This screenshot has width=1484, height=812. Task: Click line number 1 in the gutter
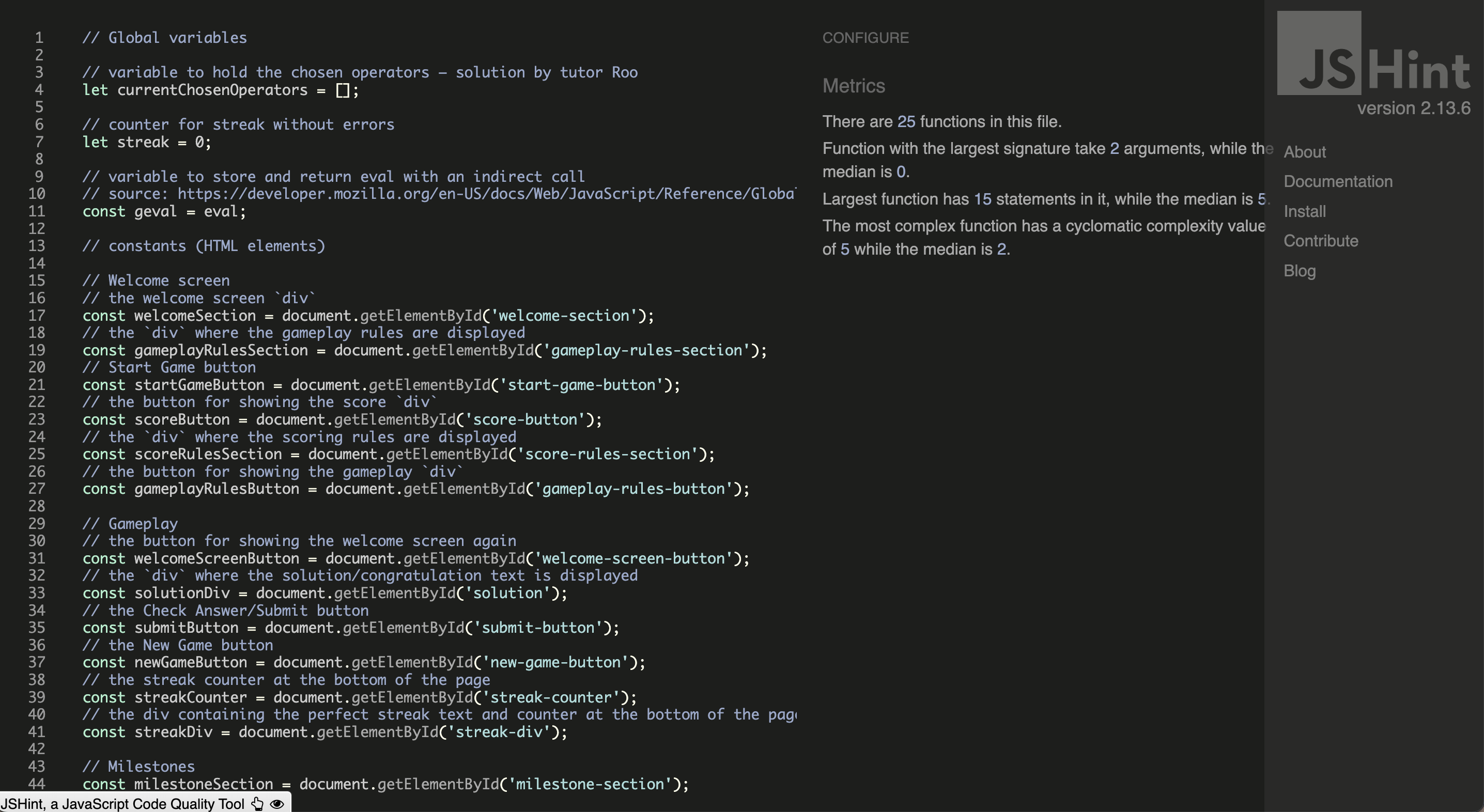[39, 38]
